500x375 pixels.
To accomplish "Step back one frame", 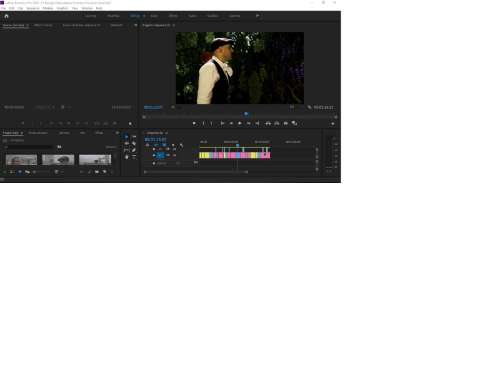I will tap(231, 124).
